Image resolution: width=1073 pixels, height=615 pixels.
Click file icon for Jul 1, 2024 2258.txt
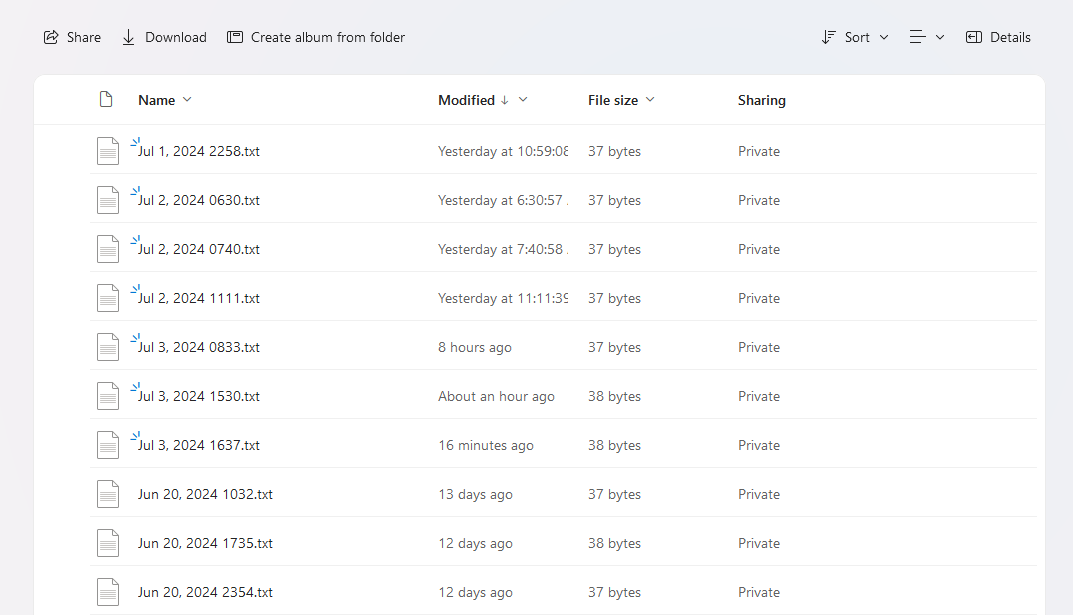click(x=108, y=151)
